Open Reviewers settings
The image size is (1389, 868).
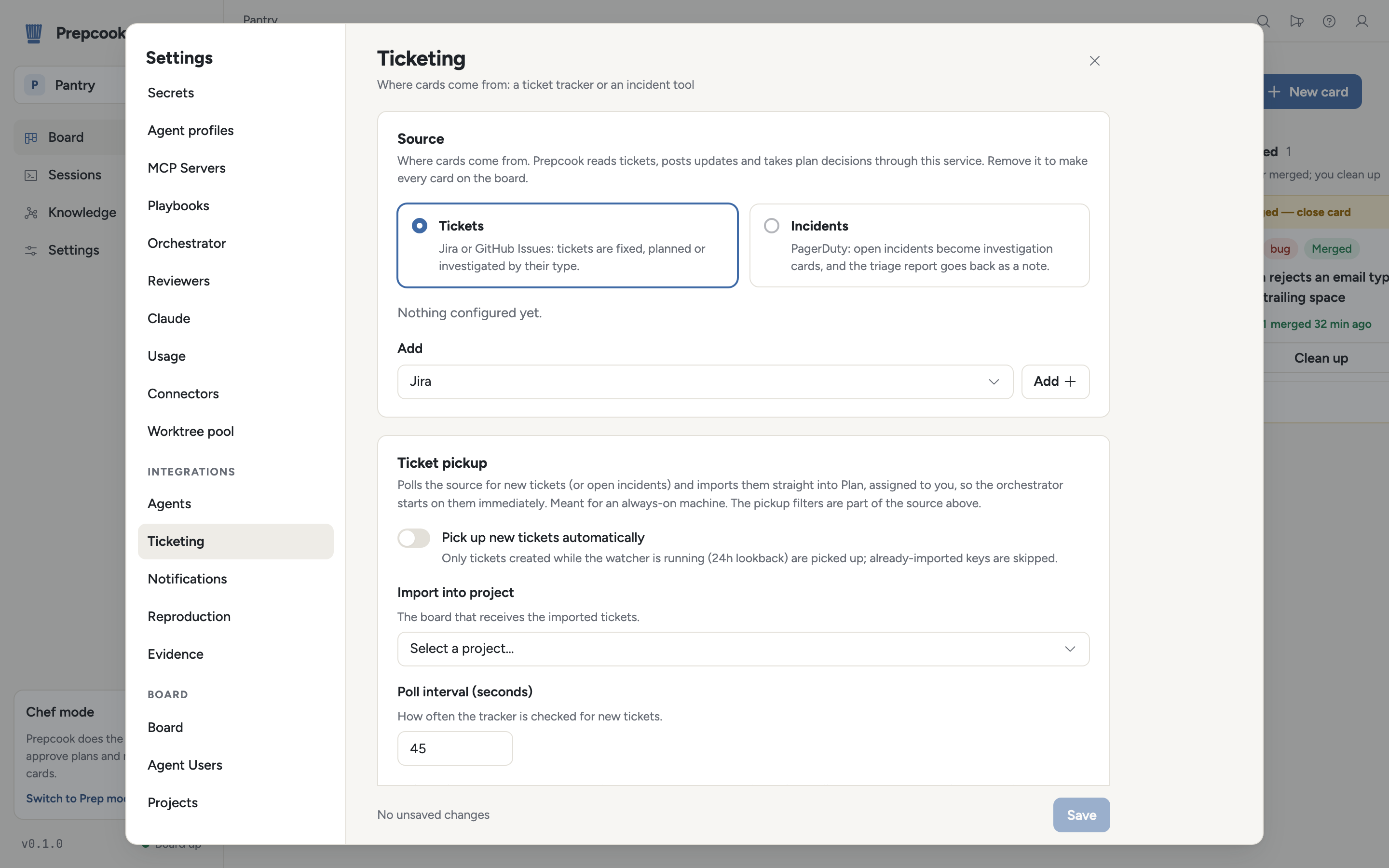click(x=235, y=281)
